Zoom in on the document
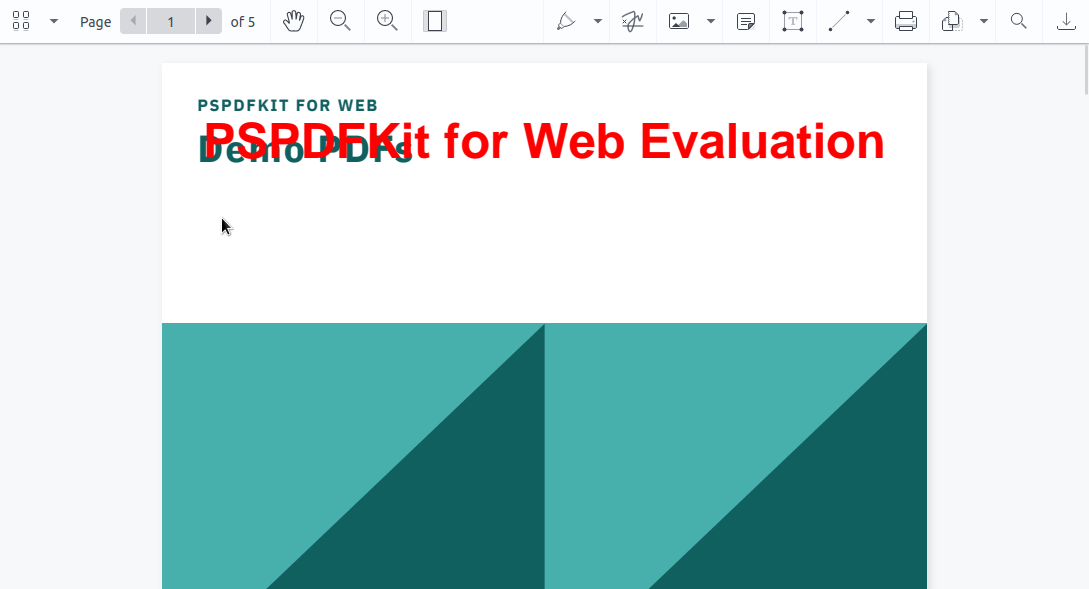1089x589 pixels. (388, 21)
